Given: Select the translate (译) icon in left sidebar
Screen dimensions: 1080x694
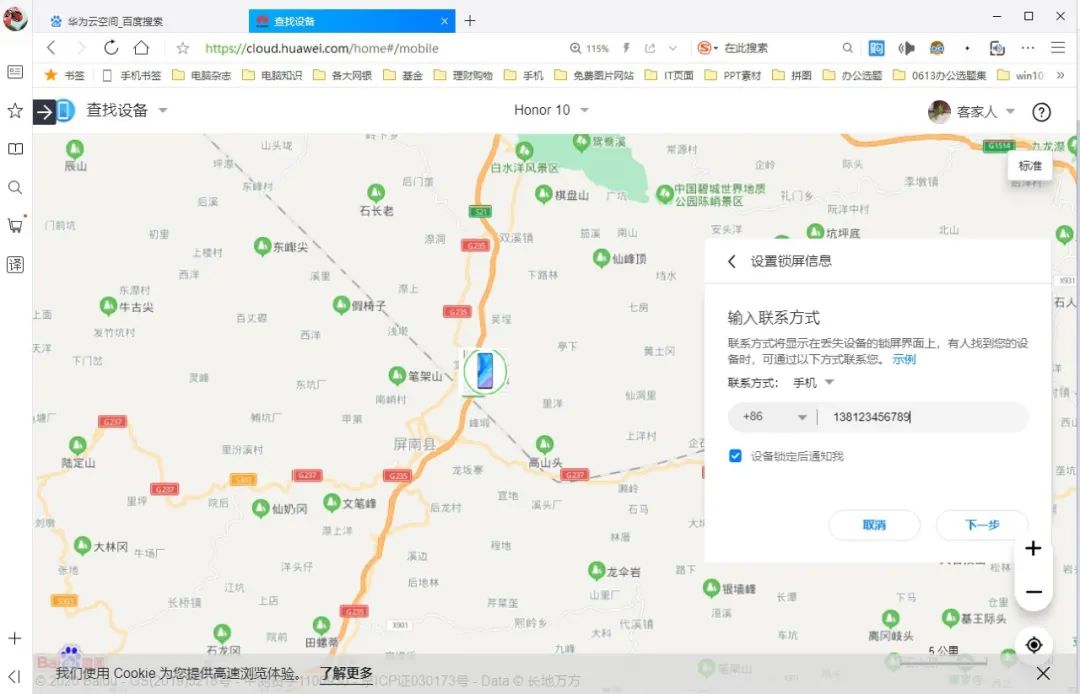Looking at the screenshot, I should tap(14, 264).
